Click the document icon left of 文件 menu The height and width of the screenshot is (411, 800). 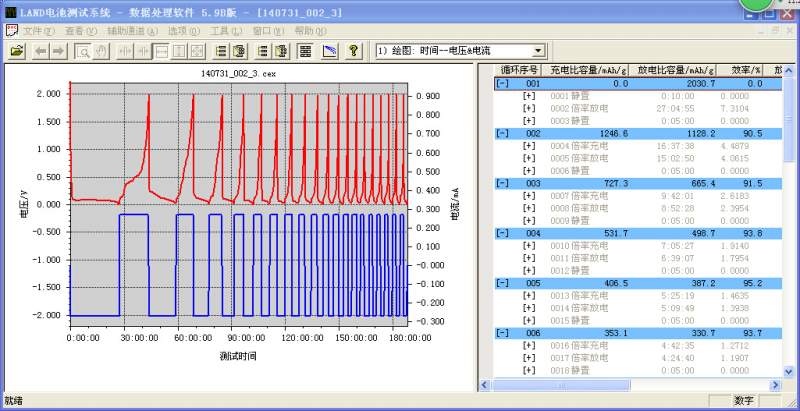click(x=11, y=31)
